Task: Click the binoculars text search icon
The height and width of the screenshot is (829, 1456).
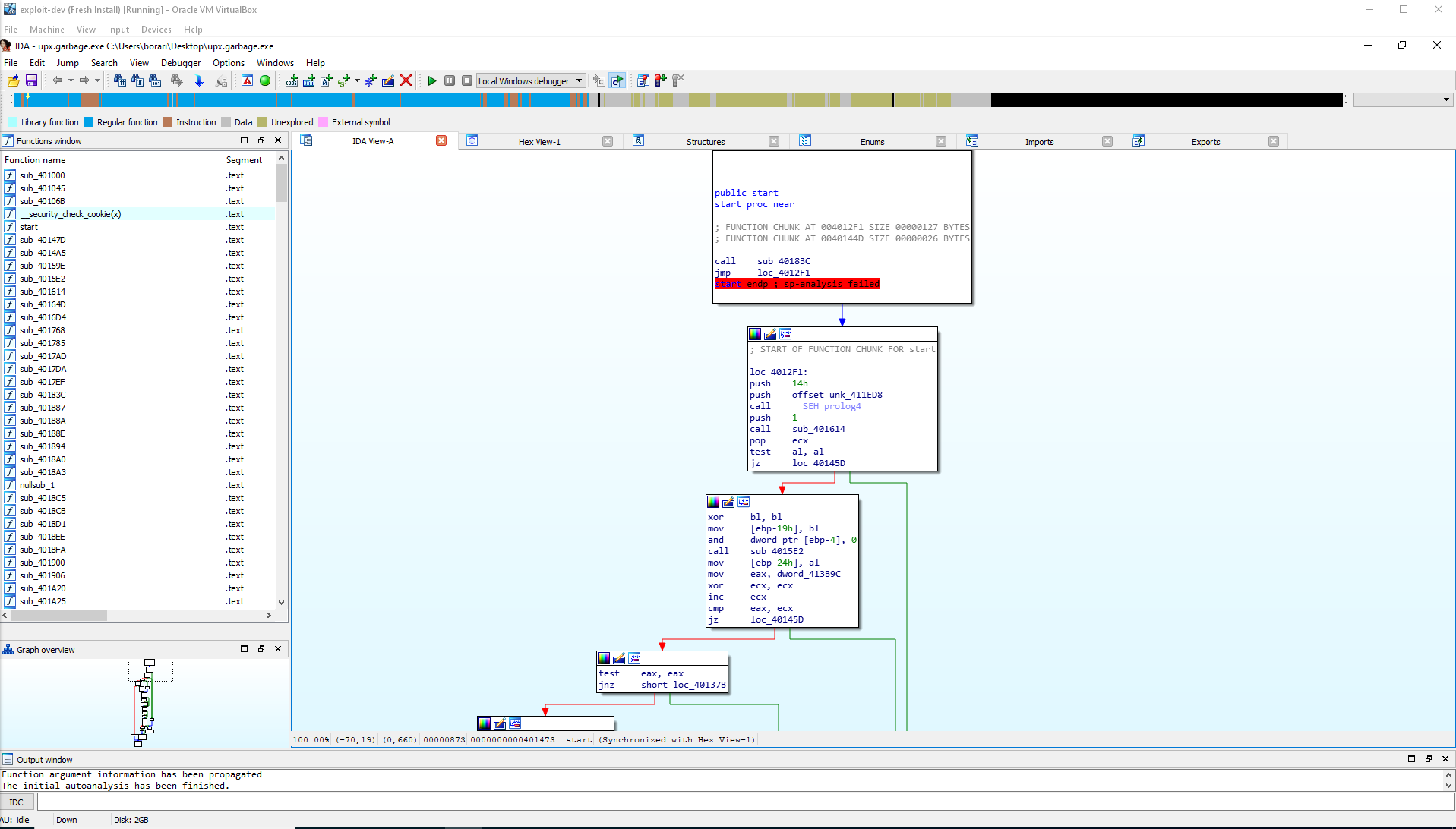Action: click(x=137, y=80)
